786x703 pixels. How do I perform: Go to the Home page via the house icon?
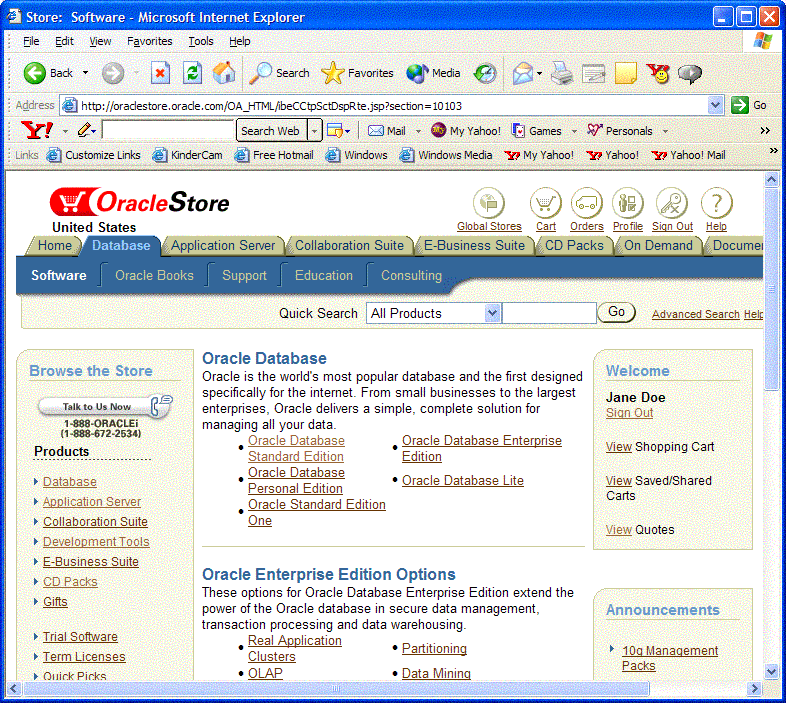coord(224,73)
